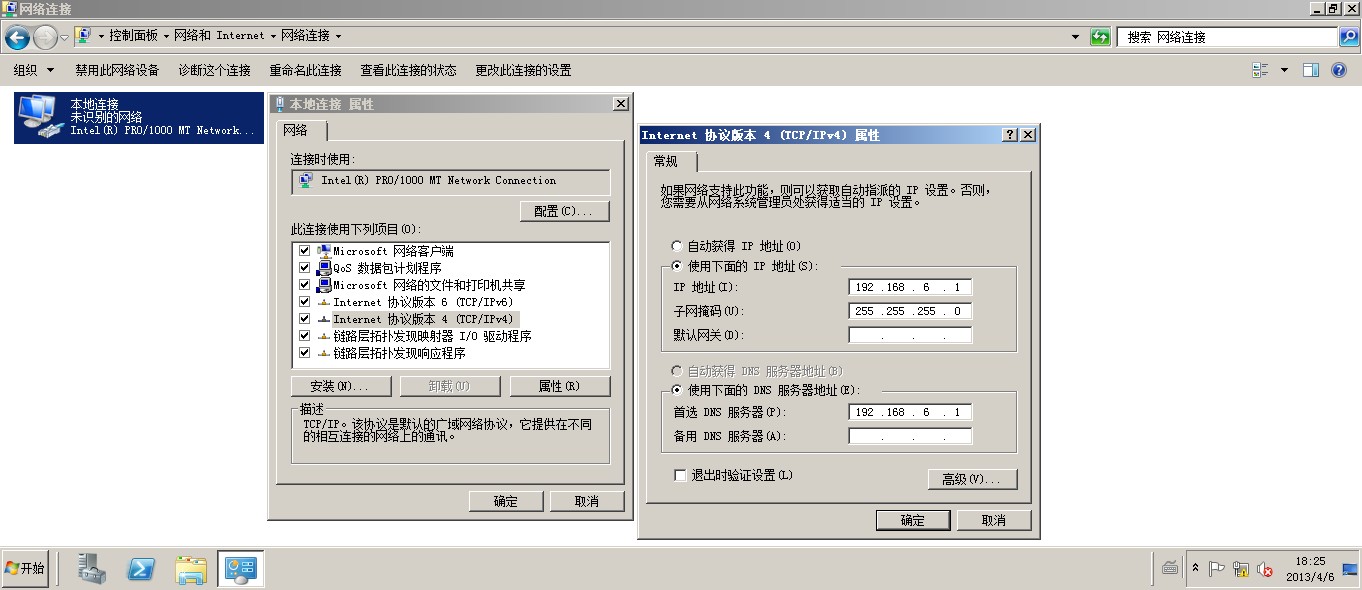This screenshot has height=590, width=1362.
Task: Click show desktop icon at tray end
Action: point(1351,569)
